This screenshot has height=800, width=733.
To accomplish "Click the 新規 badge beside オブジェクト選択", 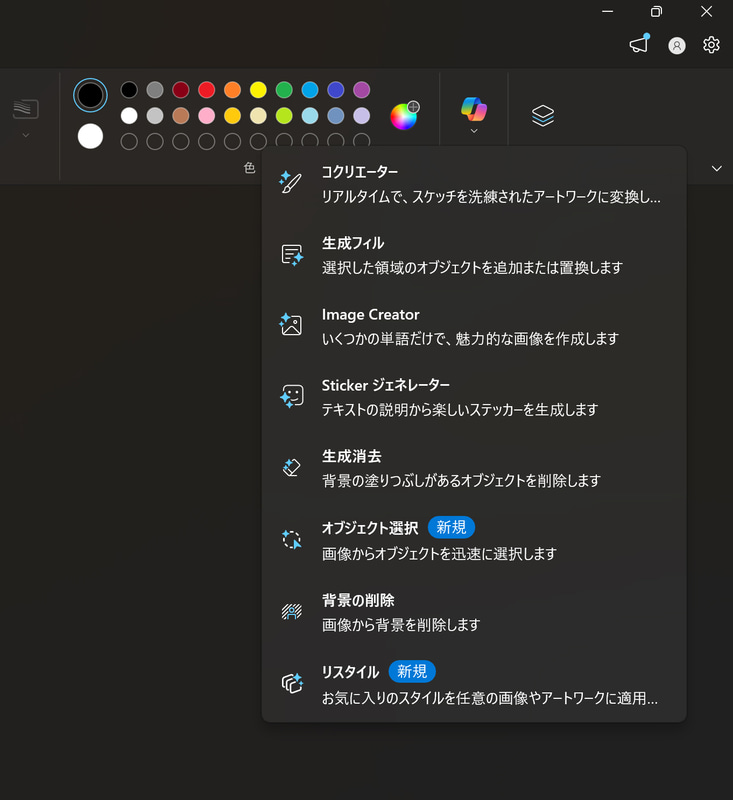I will 451,527.
